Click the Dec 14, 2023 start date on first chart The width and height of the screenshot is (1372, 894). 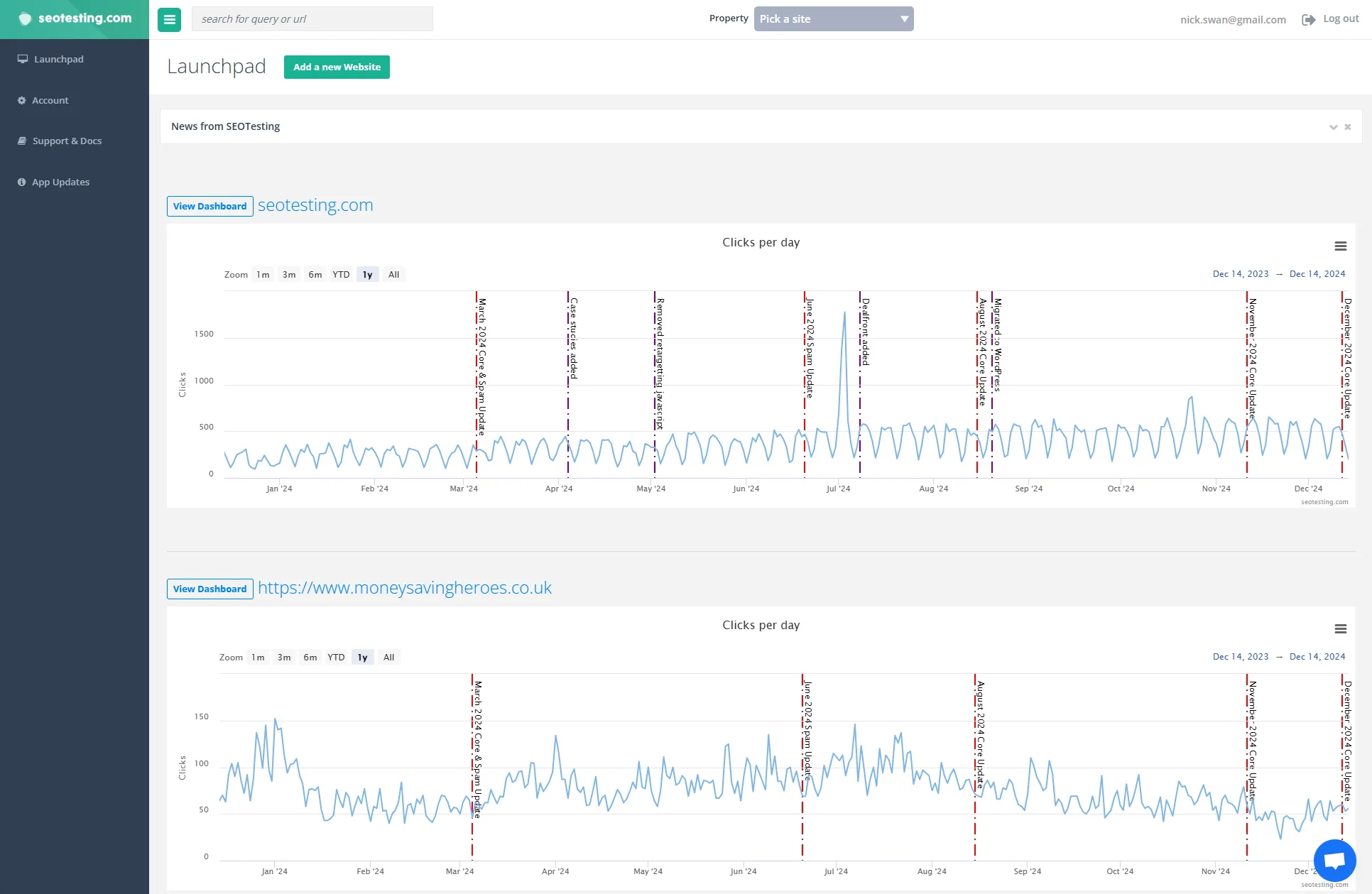pos(1240,274)
